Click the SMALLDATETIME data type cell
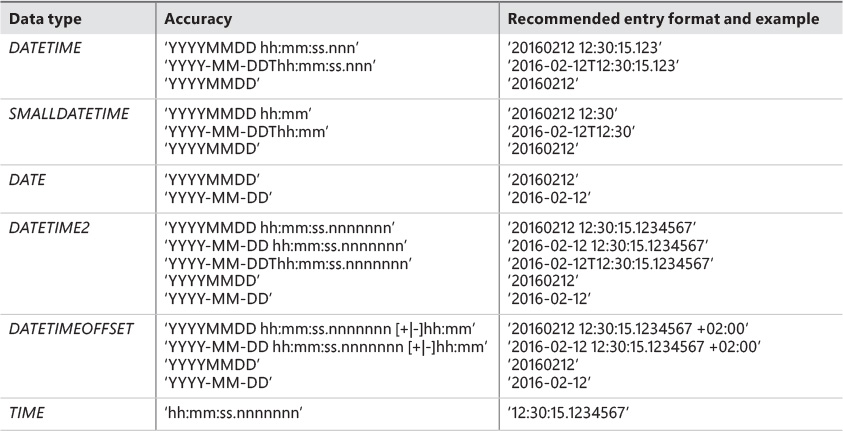The width and height of the screenshot is (843, 431). [x=69, y=114]
